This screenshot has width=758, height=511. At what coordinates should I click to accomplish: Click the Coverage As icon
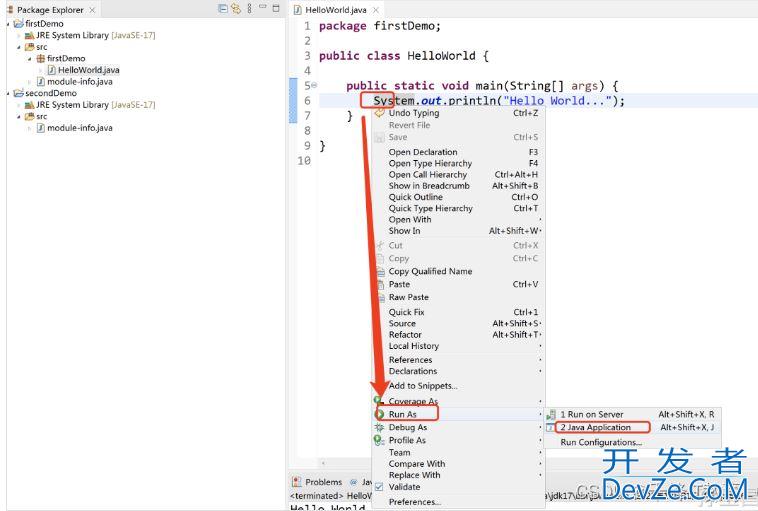(x=379, y=400)
